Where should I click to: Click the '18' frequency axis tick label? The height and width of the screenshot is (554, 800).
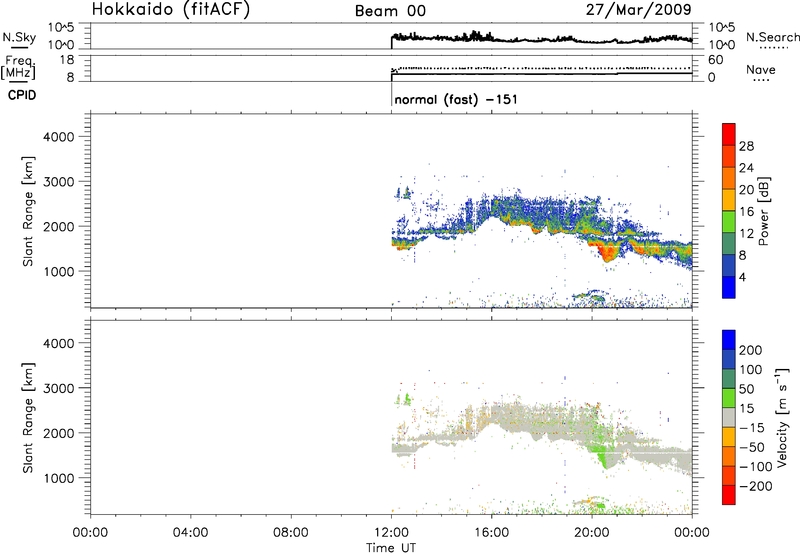pyautogui.click(x=67, y=60)
